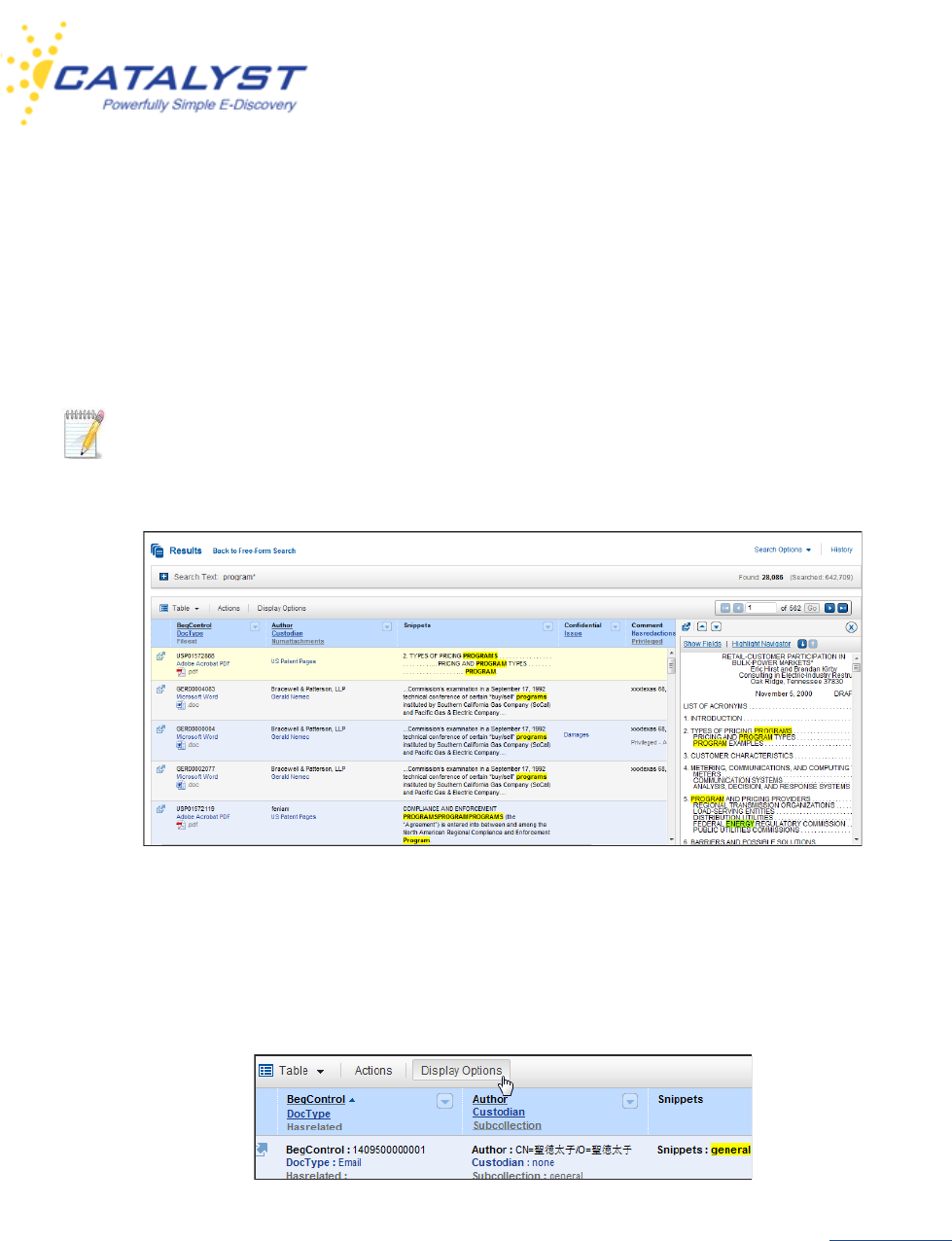Go to last results page

tap(843, 608)
